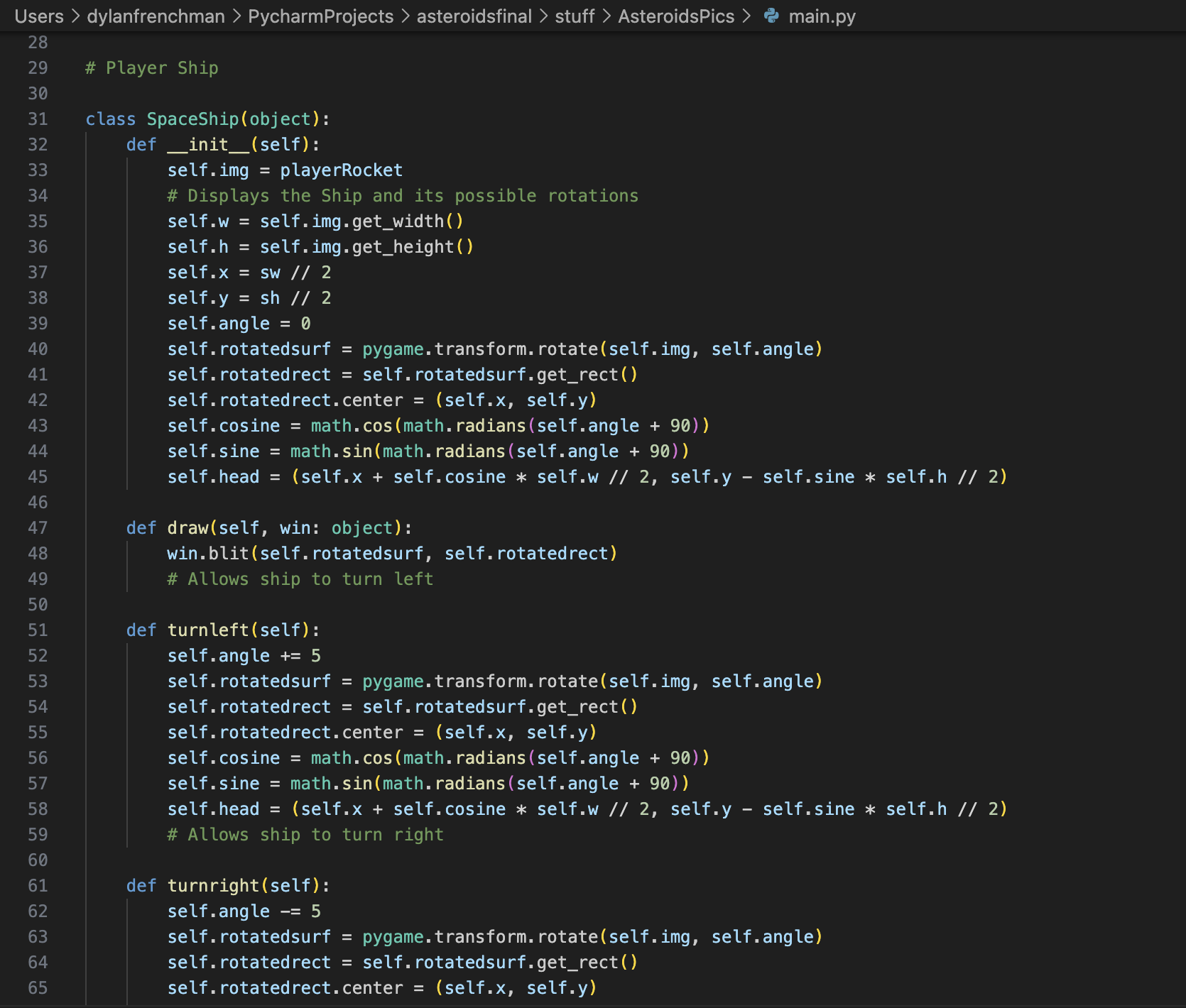
Task: Click 'self.rotatedrect.center' on line 65
Action: click(x=285, y=988)
